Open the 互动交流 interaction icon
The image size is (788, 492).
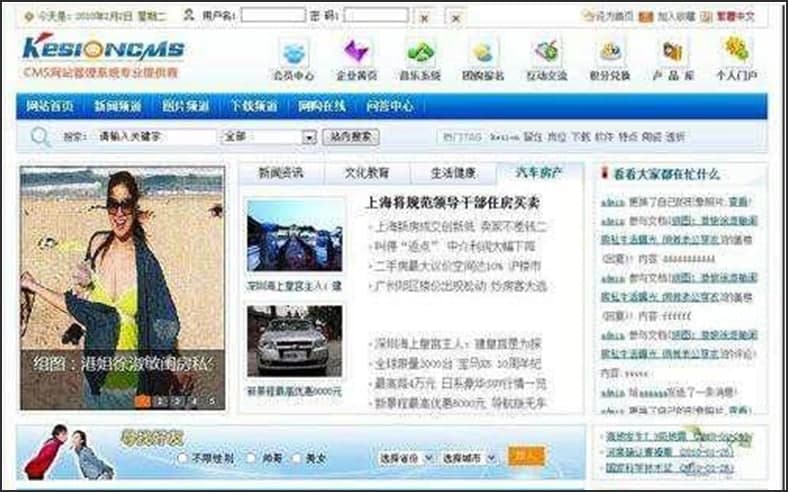547,52
